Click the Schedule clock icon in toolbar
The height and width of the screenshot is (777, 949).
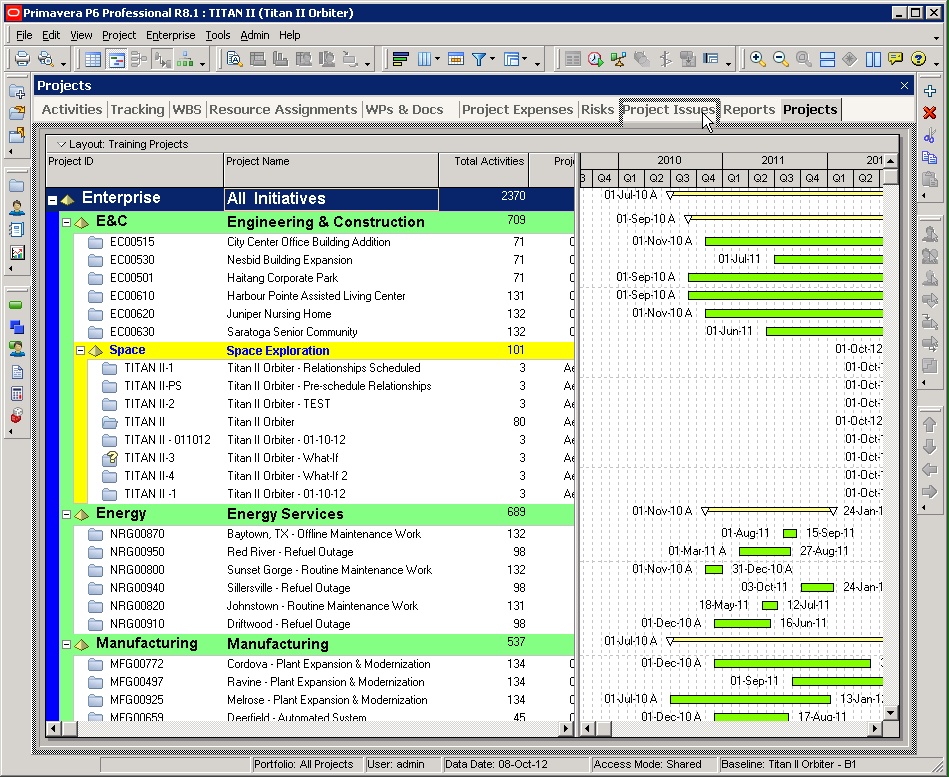(596, 59)
